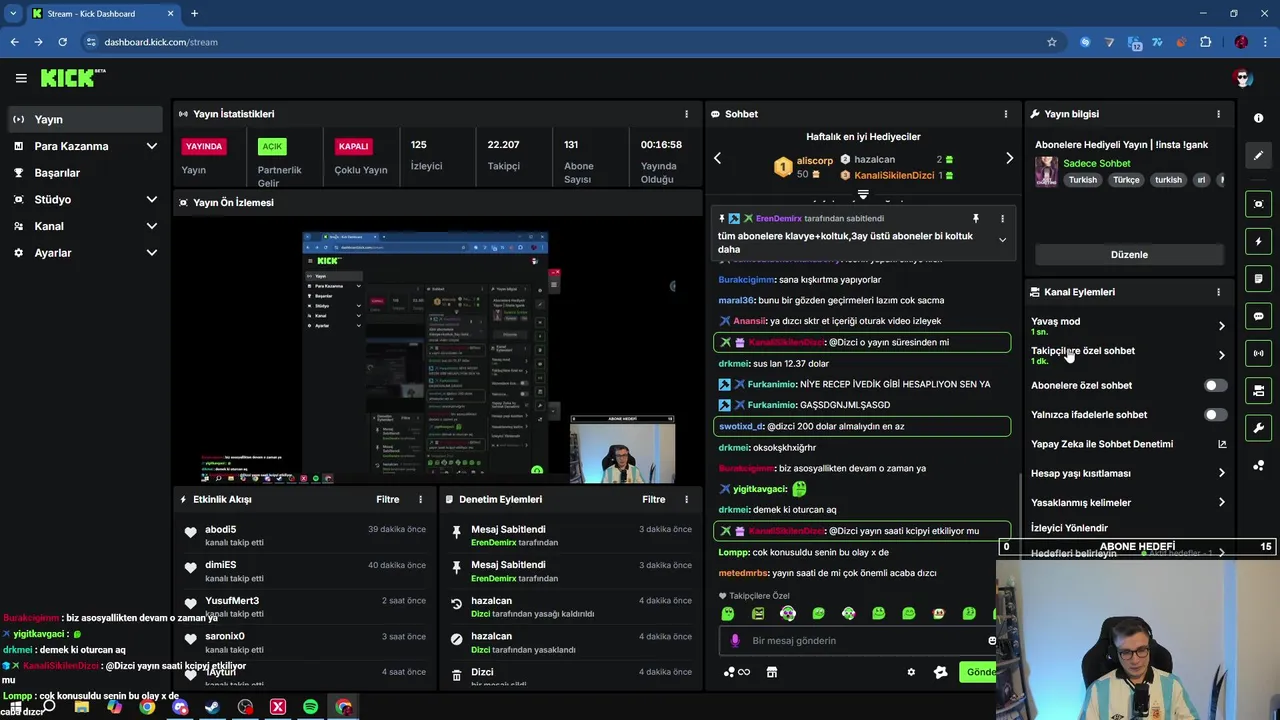Open Filtre in Etkinlik Akışı panel
Screen dimensions: 1280x720
(x=387, y=499)
